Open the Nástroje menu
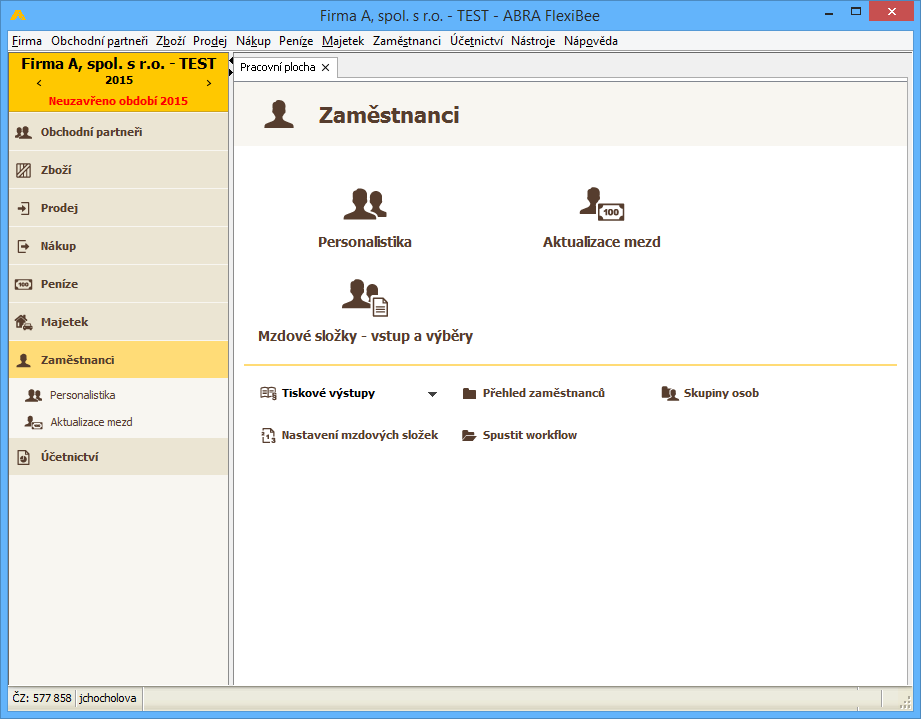Viewport: 921px width, 719px height. click(x=533, y=41)
